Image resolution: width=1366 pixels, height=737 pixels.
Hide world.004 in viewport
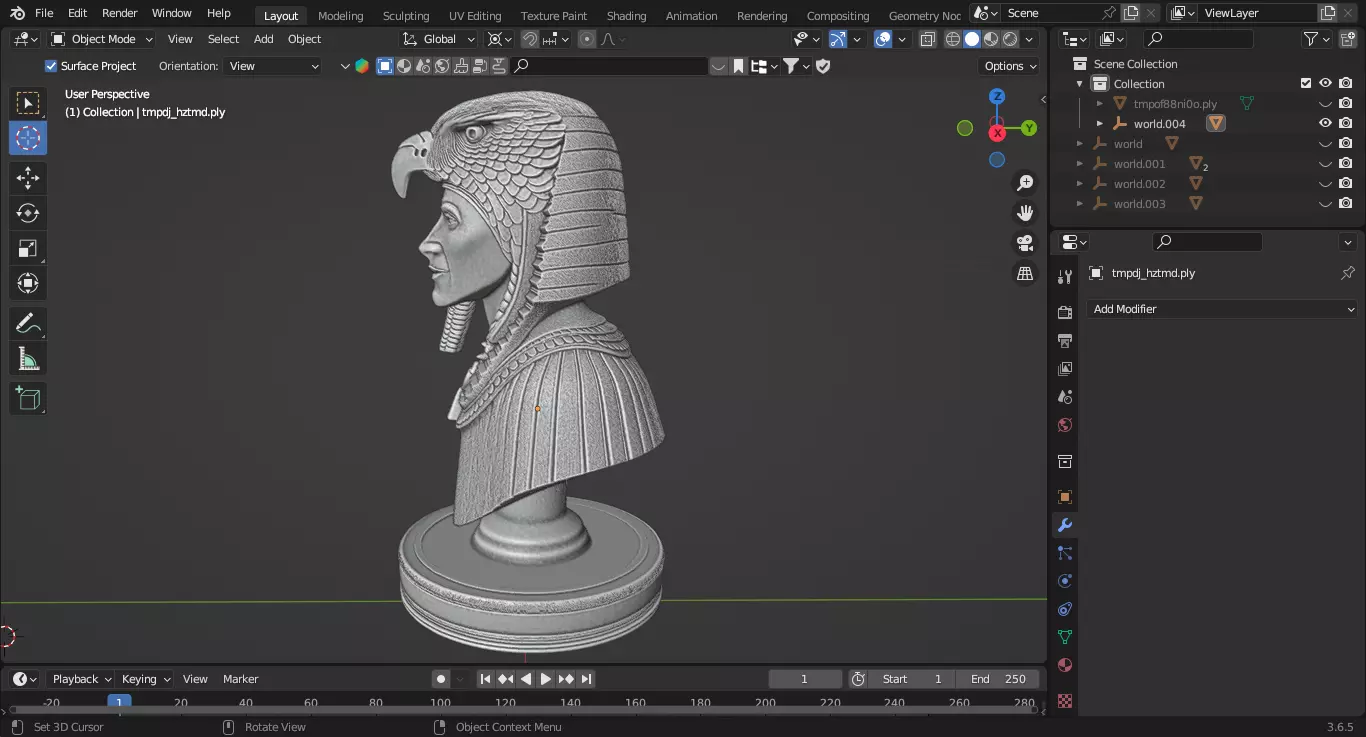(x=1325, y=123)
